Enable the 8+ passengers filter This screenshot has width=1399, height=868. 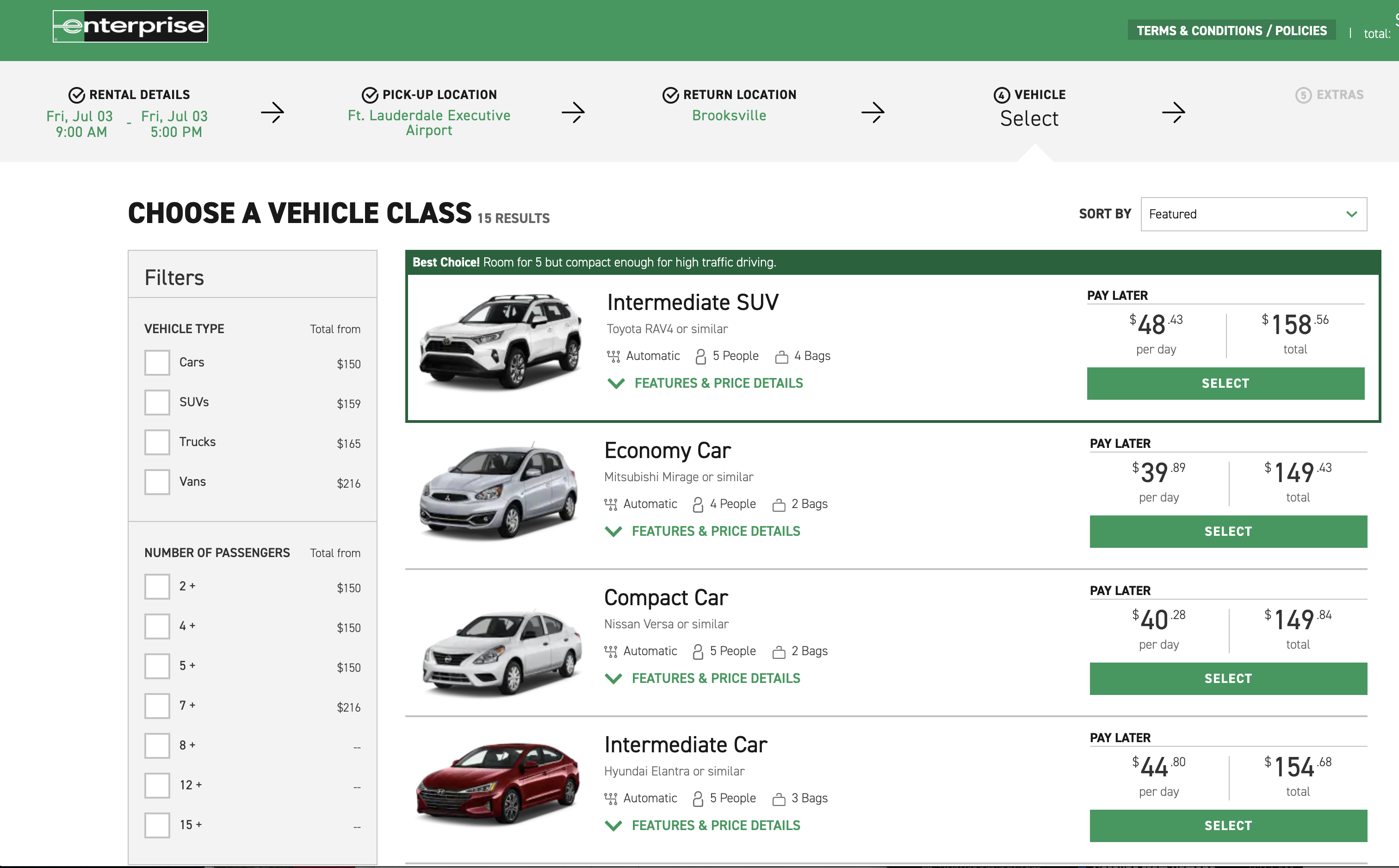[157, 746]
